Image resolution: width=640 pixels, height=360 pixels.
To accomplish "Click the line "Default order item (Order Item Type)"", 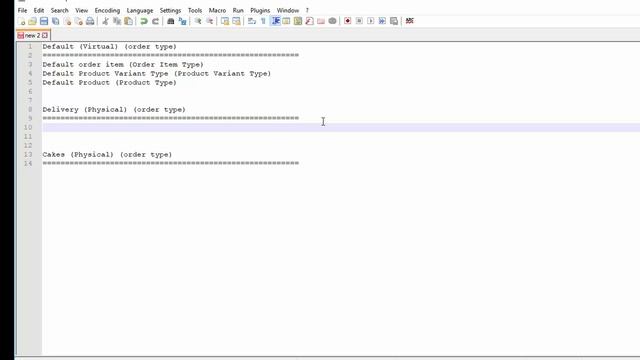I will coord(123,64).
